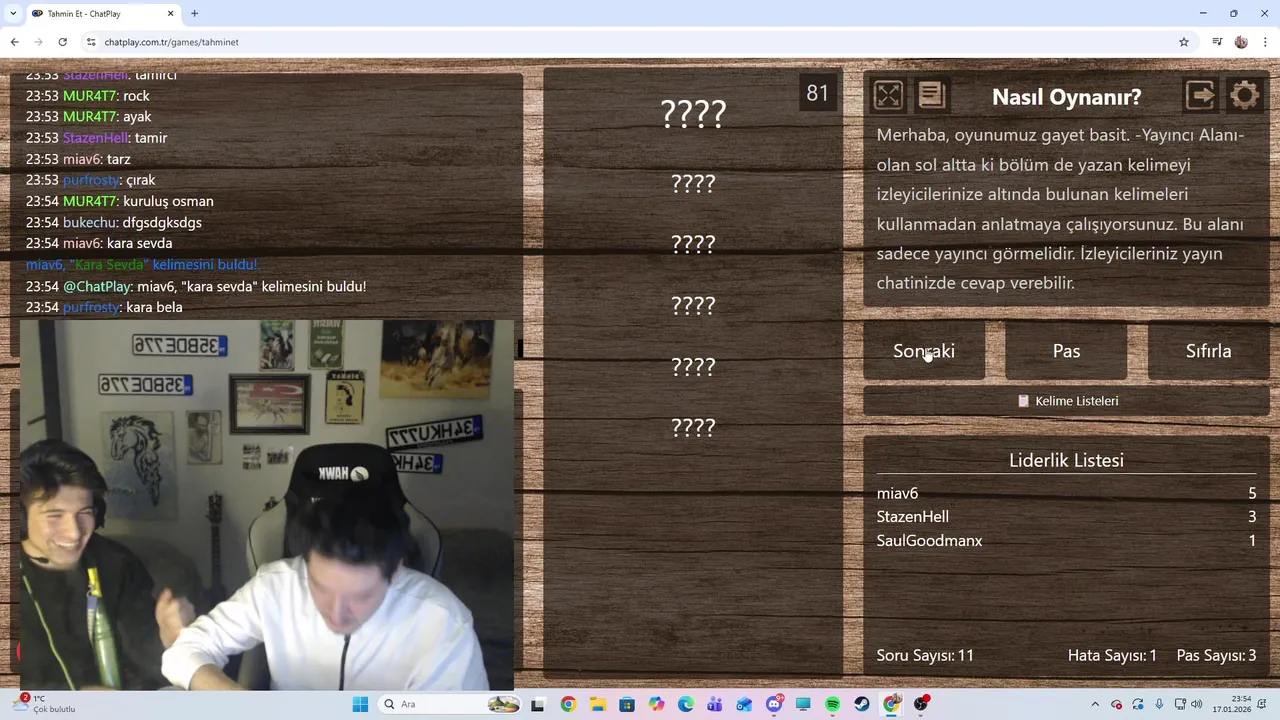Viewport: 1280px width, 720px height.
Task: Reload the current page
Action: click(62, 42)
